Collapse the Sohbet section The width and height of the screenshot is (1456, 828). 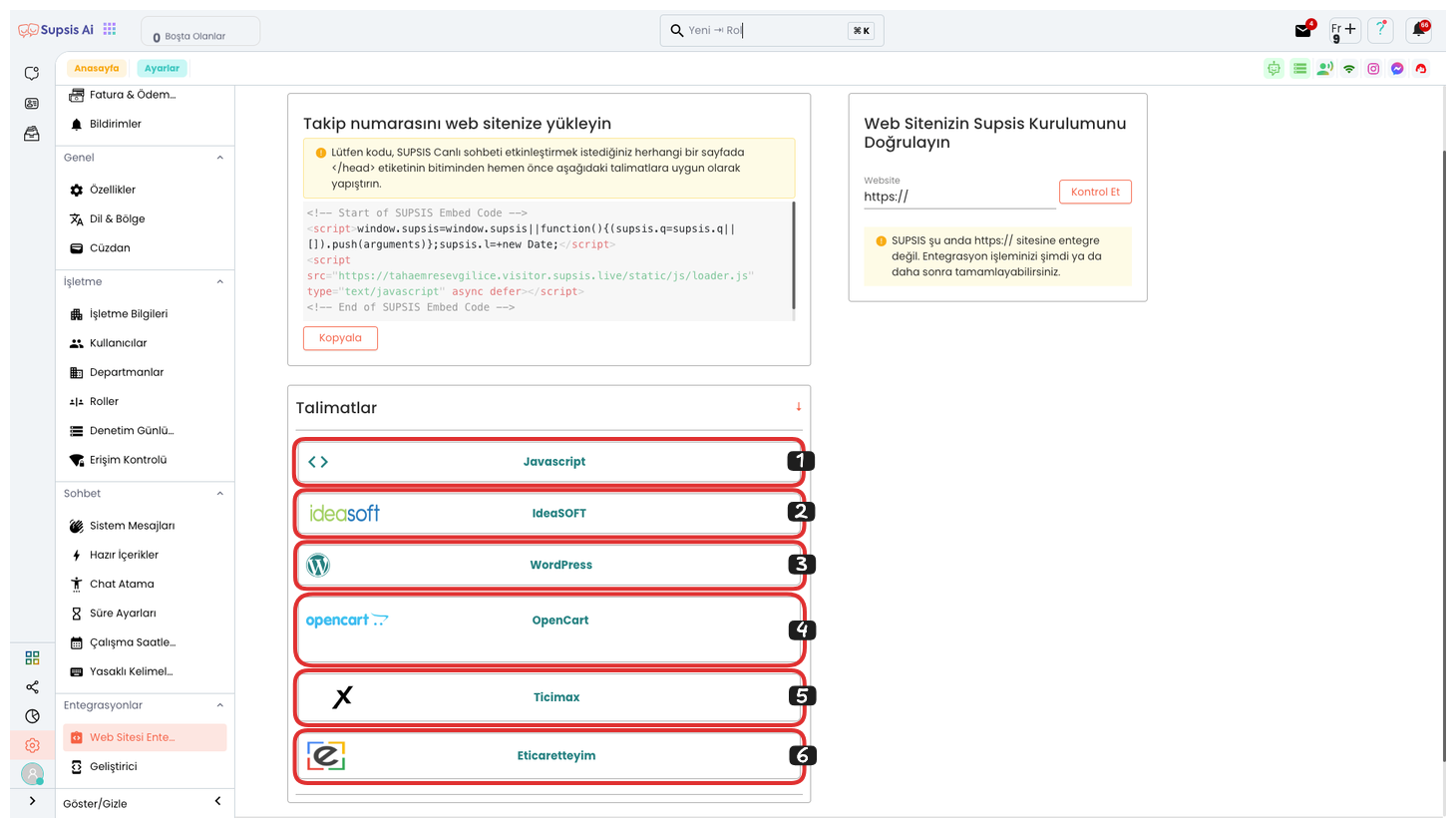(220, 494)
